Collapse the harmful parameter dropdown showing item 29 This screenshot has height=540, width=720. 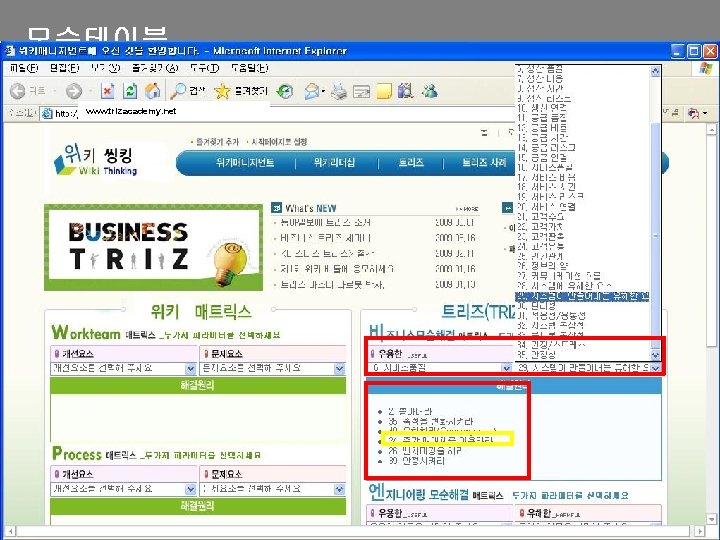click(x=655, y=368)
